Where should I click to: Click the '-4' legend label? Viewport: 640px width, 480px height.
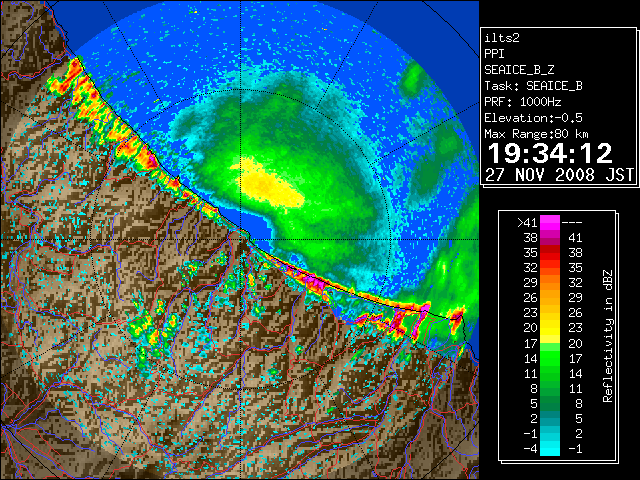(530, 449)
